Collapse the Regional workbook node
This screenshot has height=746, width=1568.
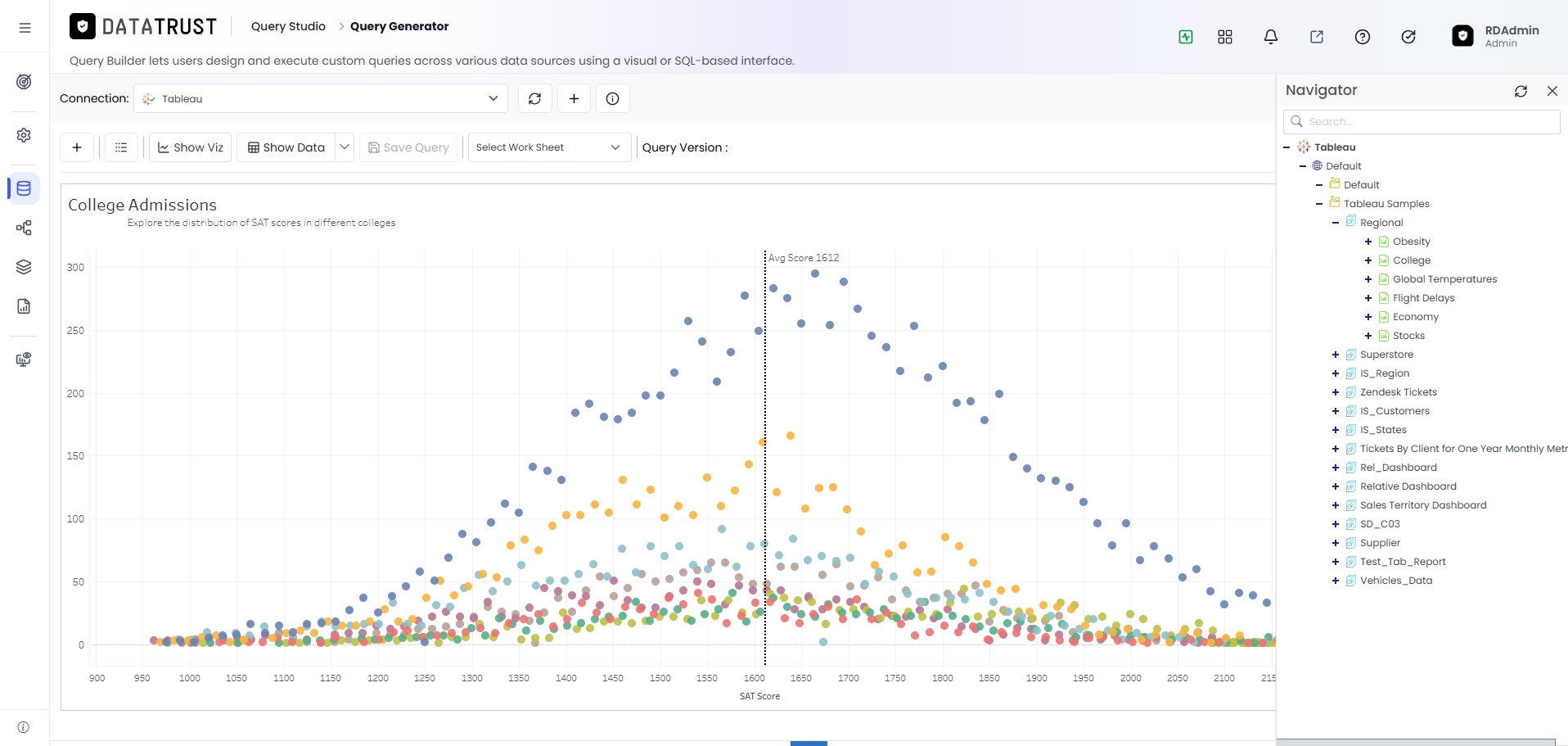(x=1335, y=223)
